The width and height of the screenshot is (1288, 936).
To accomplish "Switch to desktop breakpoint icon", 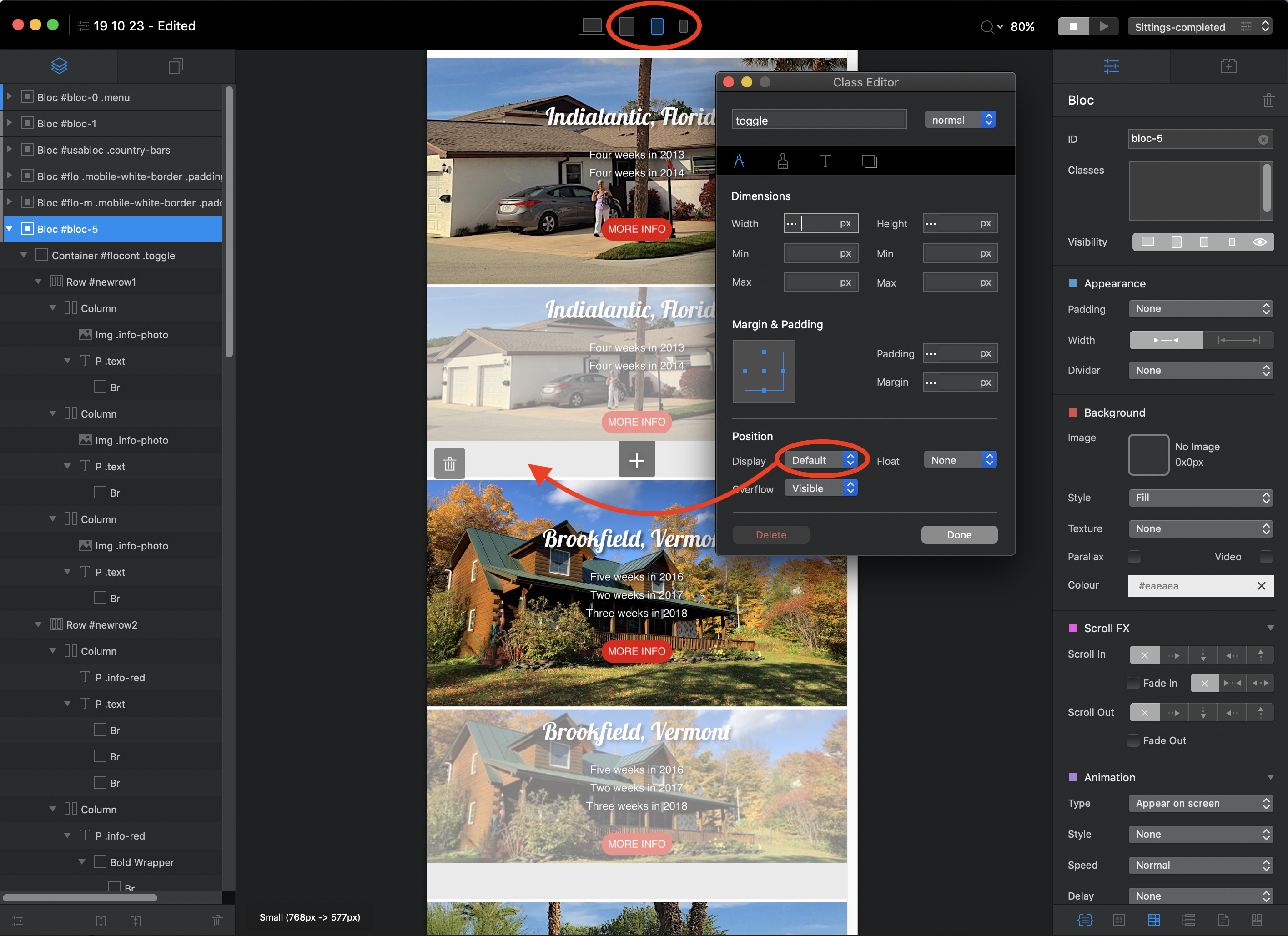I will coord(592,26).
